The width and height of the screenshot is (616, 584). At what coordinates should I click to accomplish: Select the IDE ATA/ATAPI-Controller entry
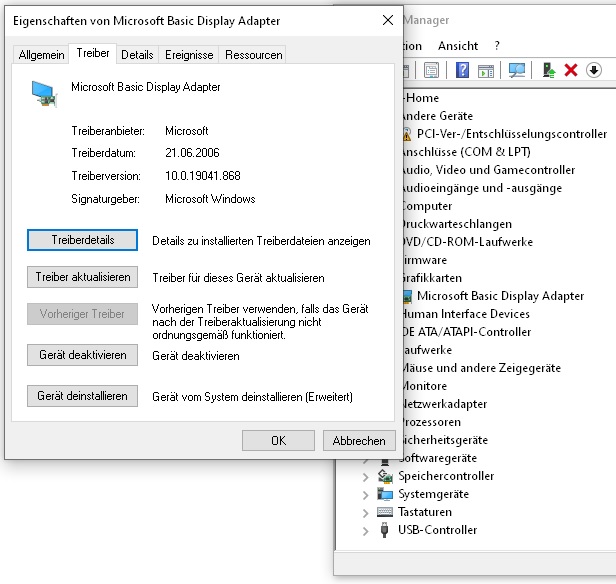coord(467,332)
